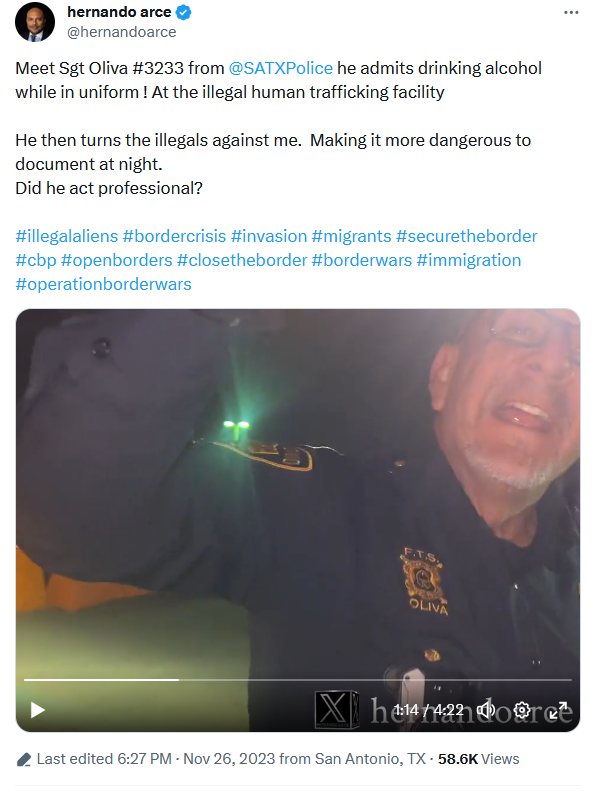Open the @SATXPolice mention link

(281, 68)
